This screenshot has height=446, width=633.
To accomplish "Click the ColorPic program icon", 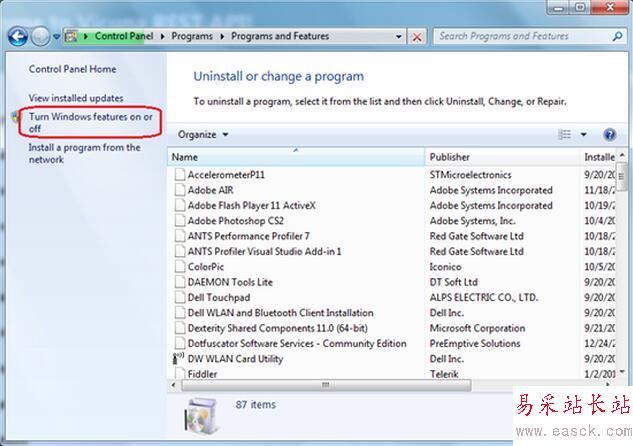I will click(x=180, y=267).
